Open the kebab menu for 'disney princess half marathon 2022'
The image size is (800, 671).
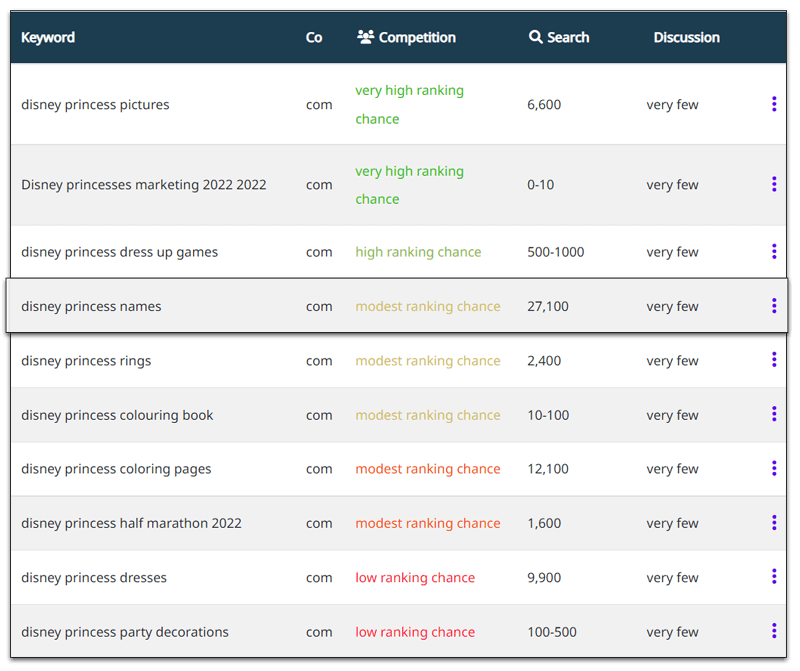click(774, 522)
